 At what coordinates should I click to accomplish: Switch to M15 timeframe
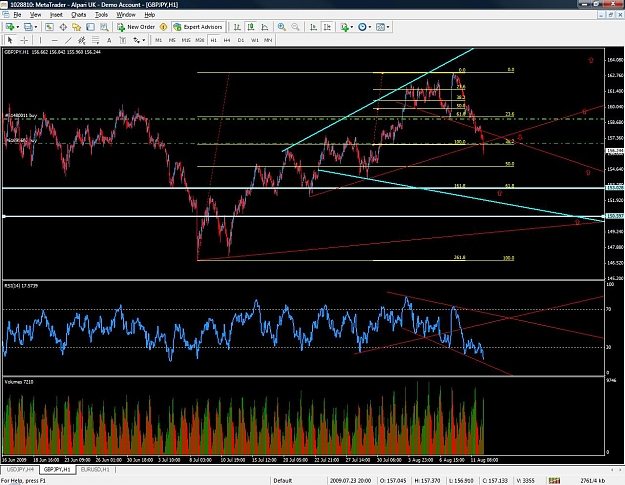186,40
